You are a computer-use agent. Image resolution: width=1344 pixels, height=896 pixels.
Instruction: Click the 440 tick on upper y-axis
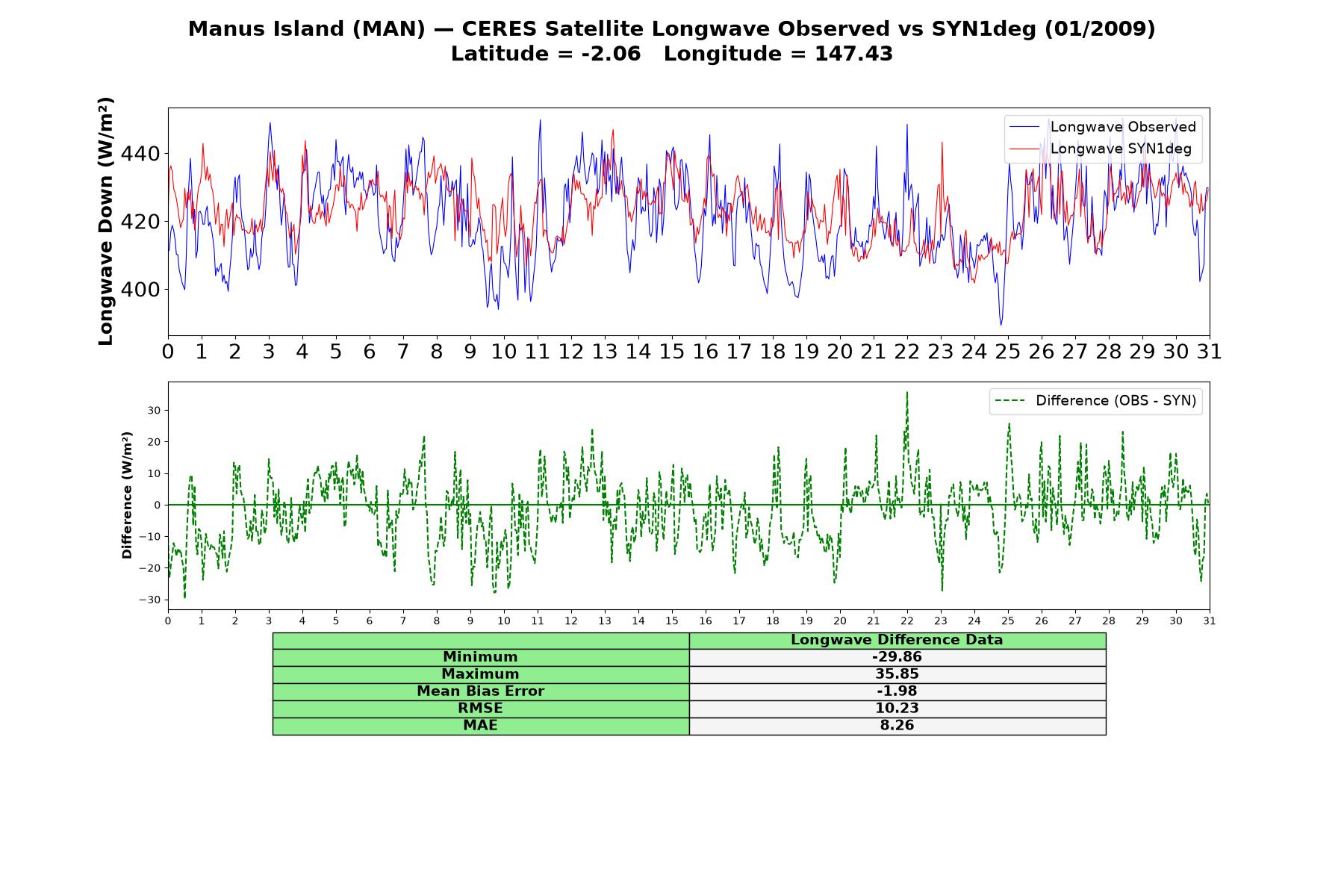pyautogui.click(x=140, y=154)
